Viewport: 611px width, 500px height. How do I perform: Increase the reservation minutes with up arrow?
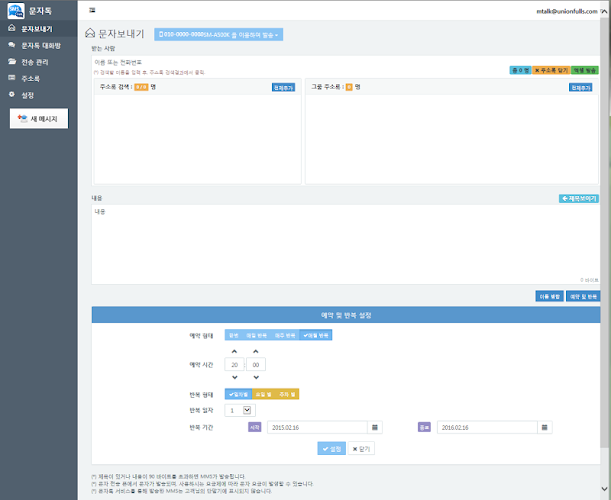256,352
